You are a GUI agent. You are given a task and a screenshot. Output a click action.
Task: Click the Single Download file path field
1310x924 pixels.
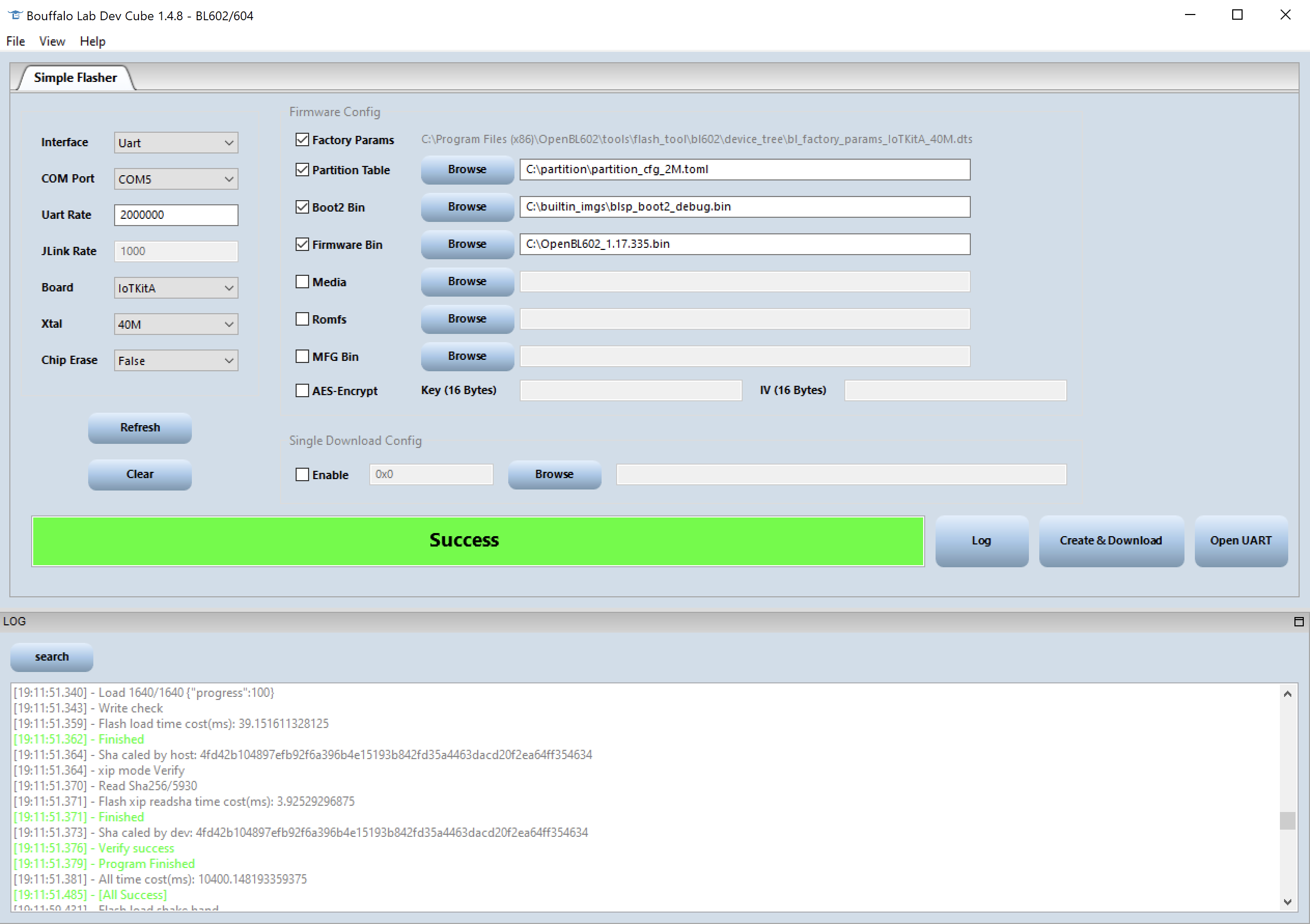click(841, 474)
